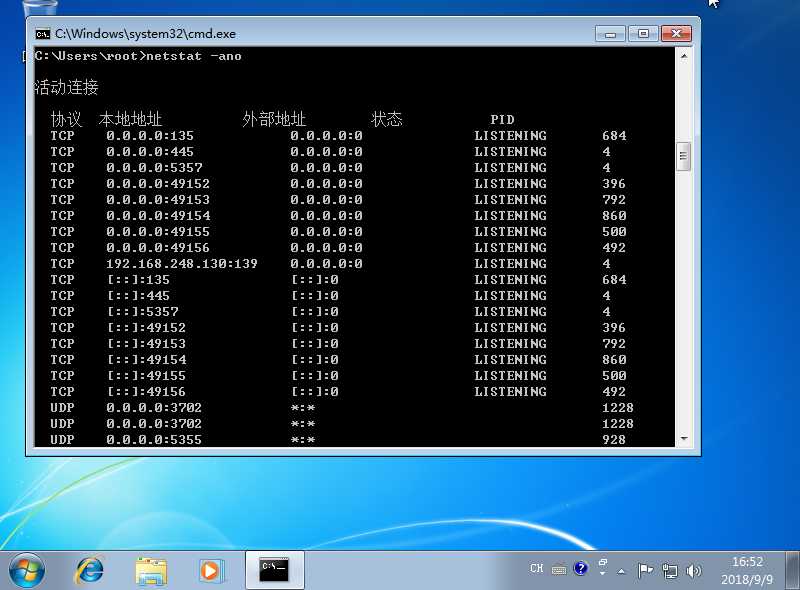Click local address 0.0.0.0:135
The image size is (800, 590).
point(150,136)
